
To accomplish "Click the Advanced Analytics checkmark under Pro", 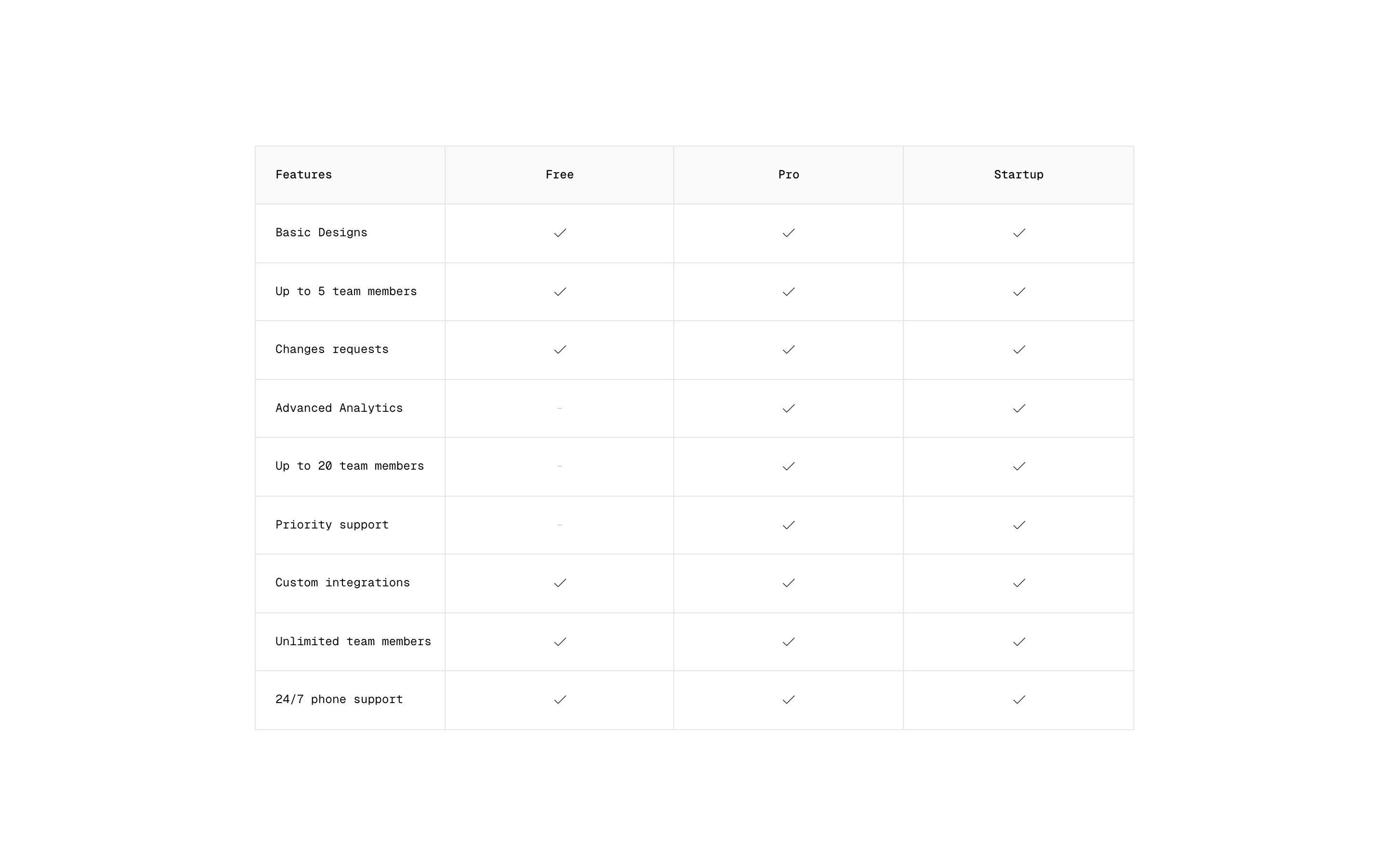I will (789, 409).
